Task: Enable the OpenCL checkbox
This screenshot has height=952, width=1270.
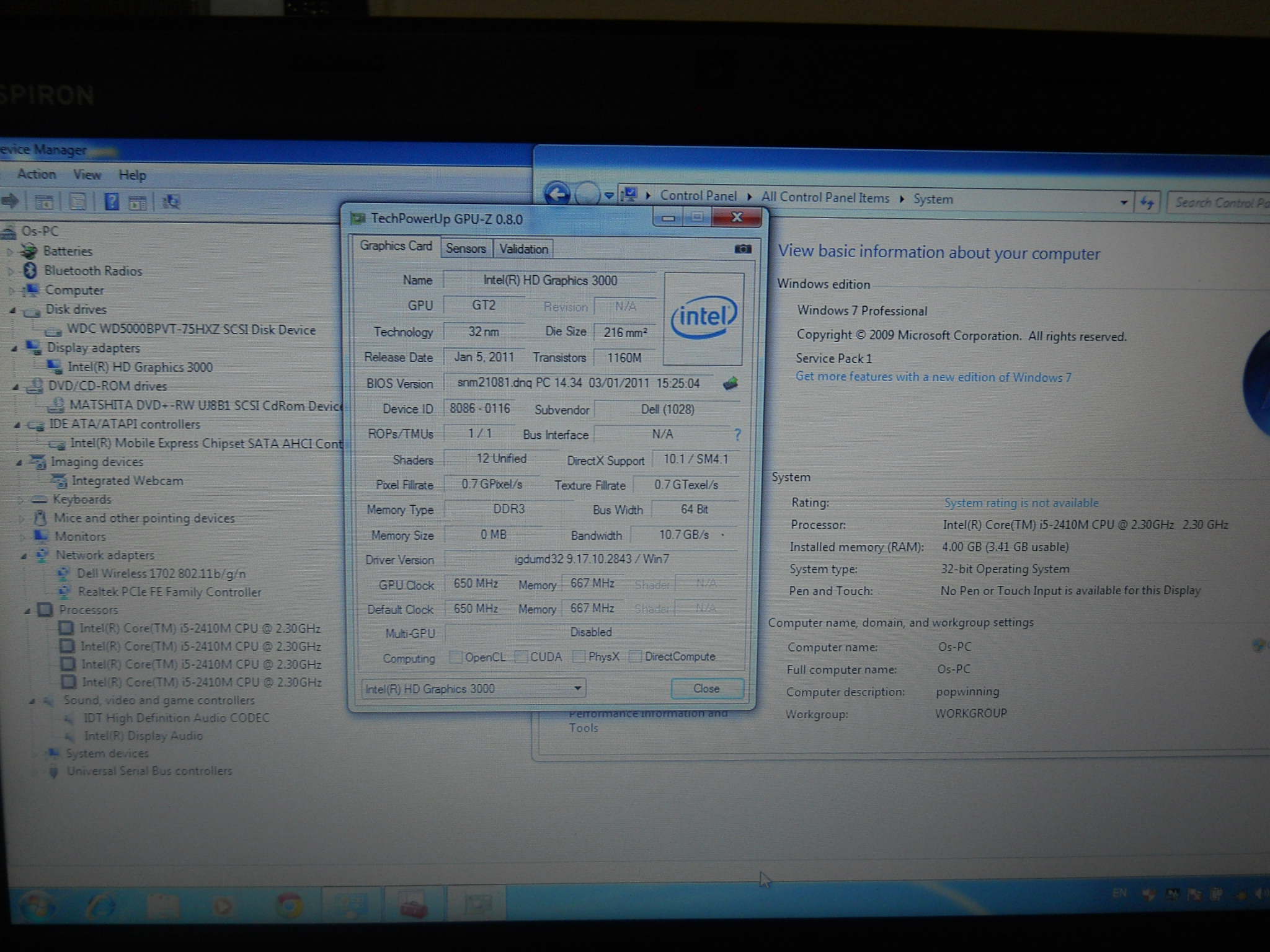Action: tap(456, 657)
